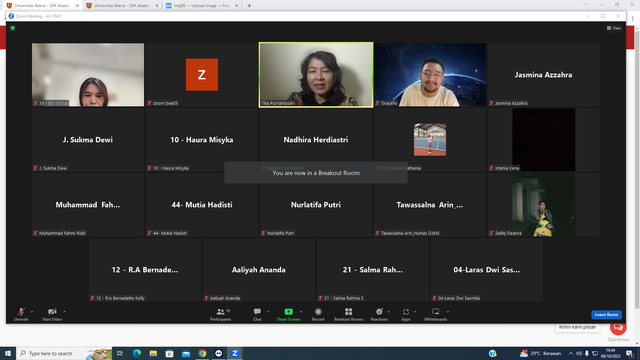Viewport: 640px width, 360px height.
Task: Open Google Chrome from taskbar
Action: (202, 353)
